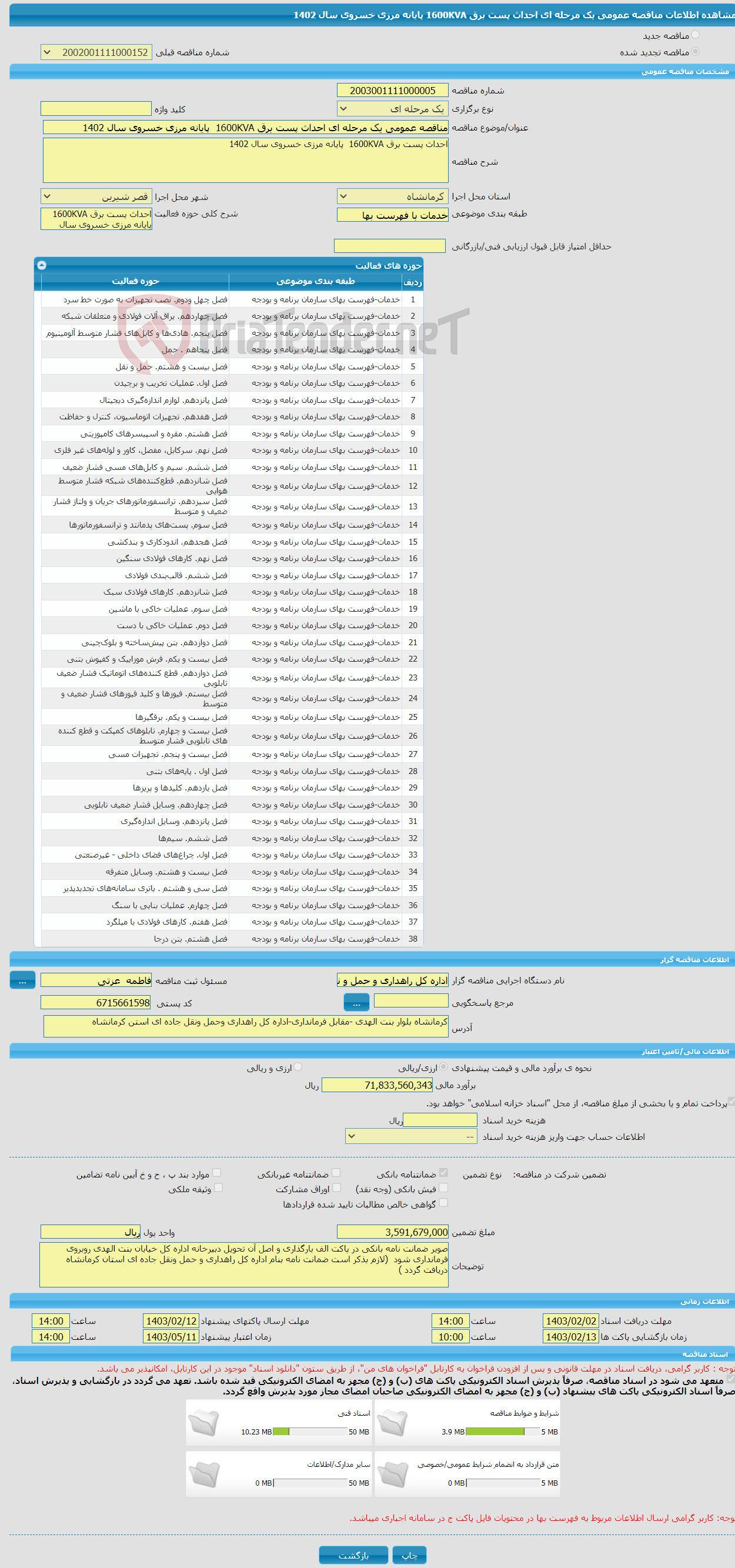Toggle the فیش بانکی (وجه نقد) checkbox
Screen dimensions: 735x1568
point(443,1187)
